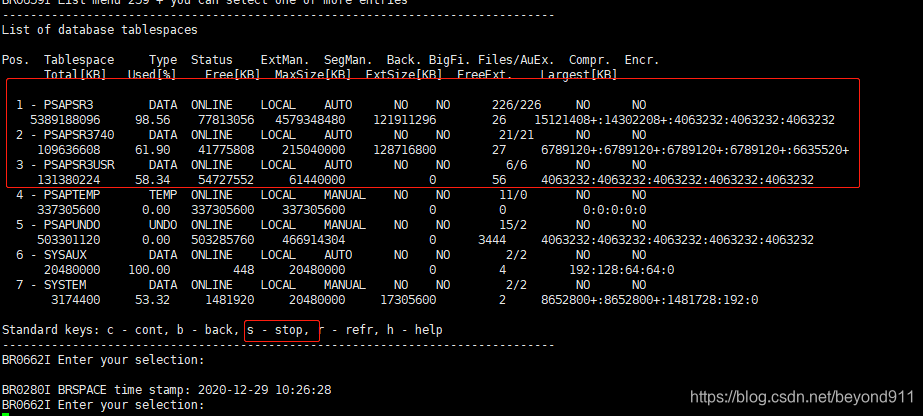The image size is (923, 416).
Task: Click max size value 61440000
Action: [317, 180]
